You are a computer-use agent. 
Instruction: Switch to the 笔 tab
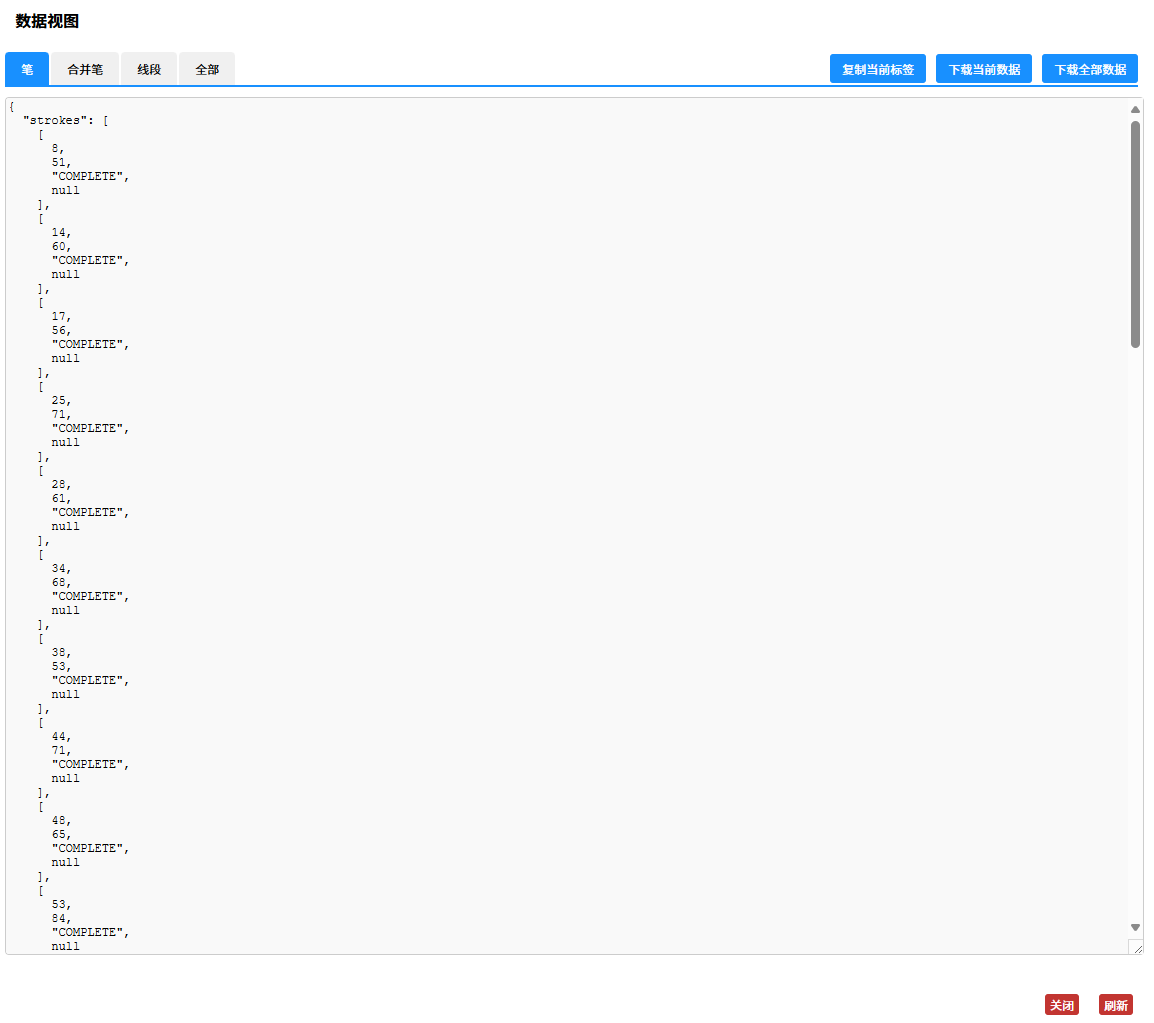27,70
